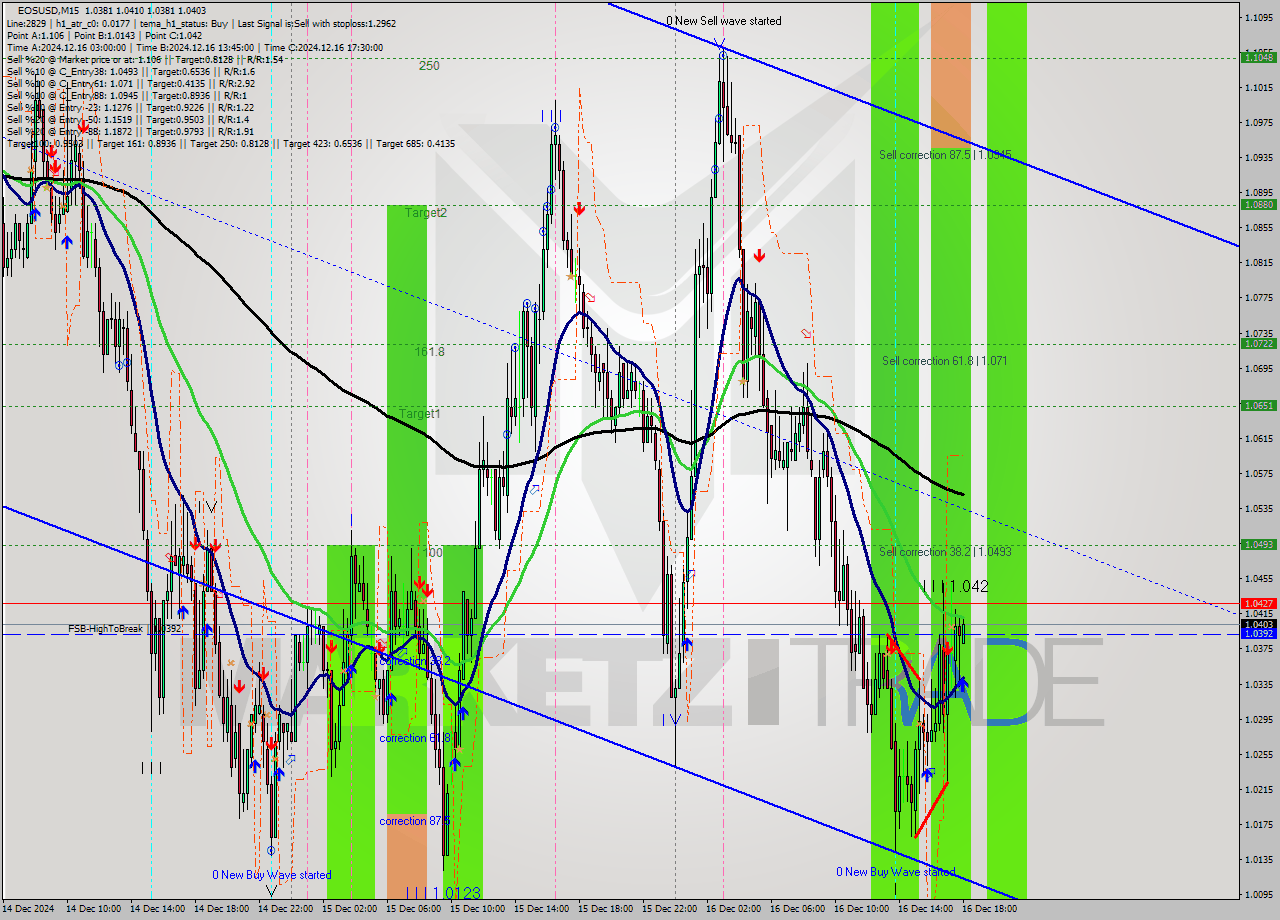Click '16 Dec 18:00' on the time axis
Image resolution: width=1280 pixels, height=920 pixels.
click(989, 909)
